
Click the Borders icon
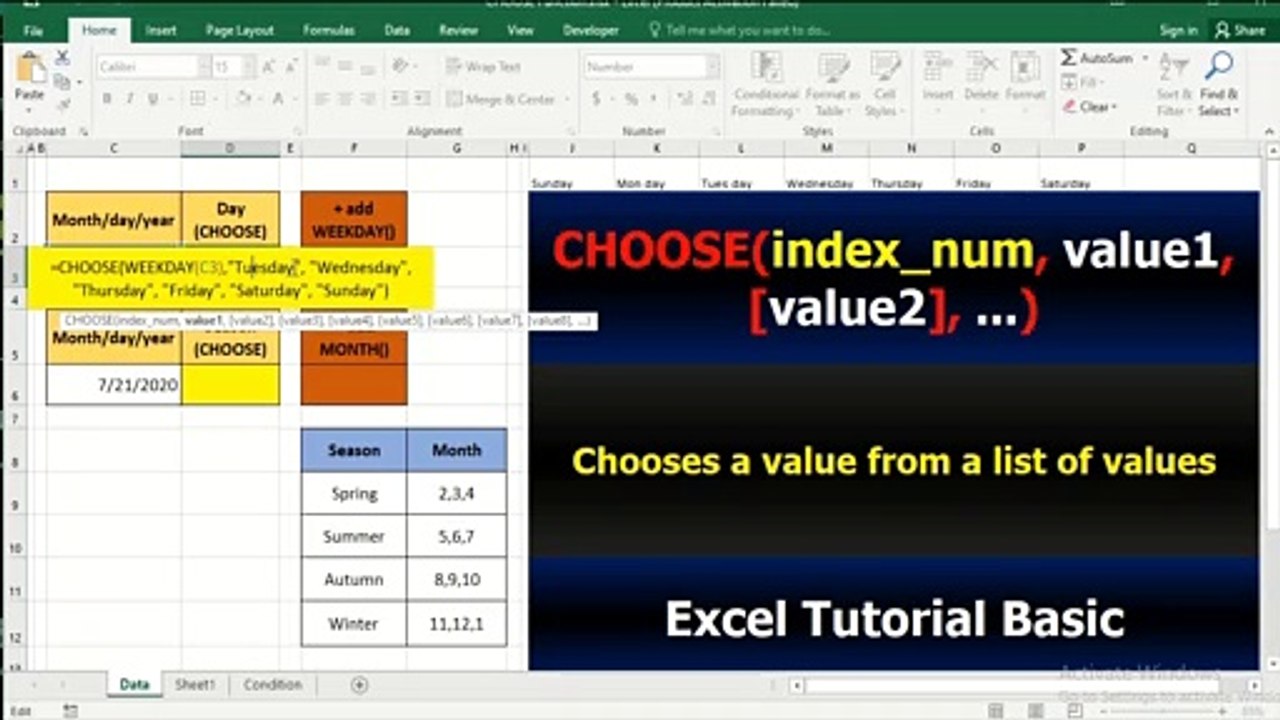[197, 98]
